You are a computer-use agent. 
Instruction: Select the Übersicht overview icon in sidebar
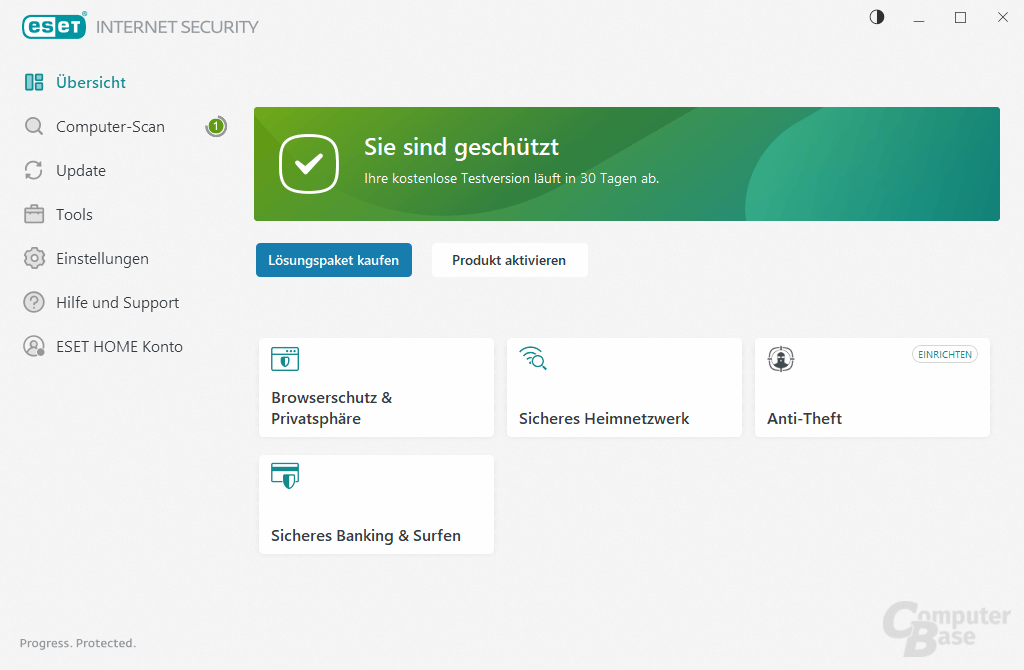[35, 82]
